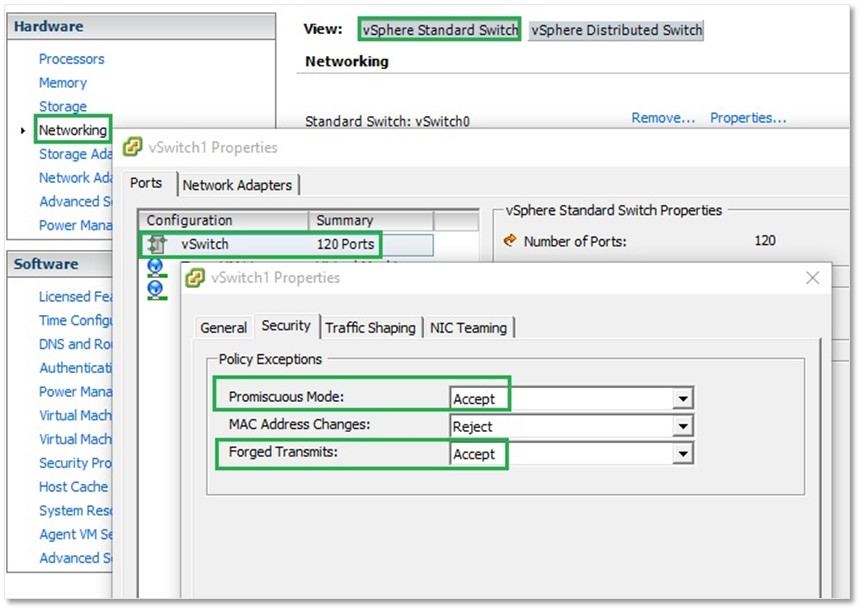
Task: Open Processors in Hardware list
Action: click(71, 59)
